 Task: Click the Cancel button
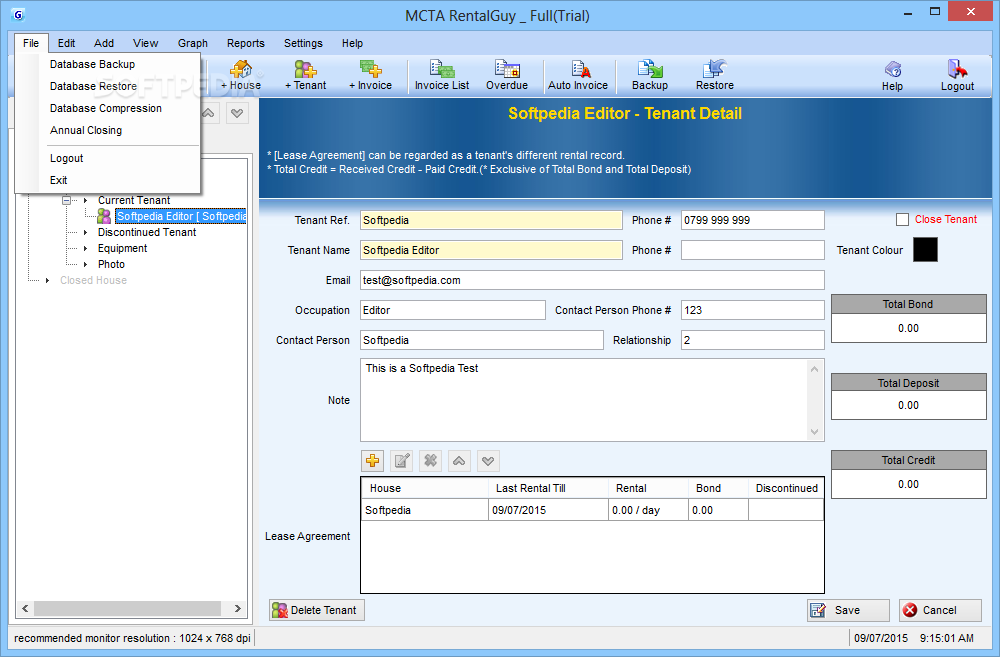(940, 610)
